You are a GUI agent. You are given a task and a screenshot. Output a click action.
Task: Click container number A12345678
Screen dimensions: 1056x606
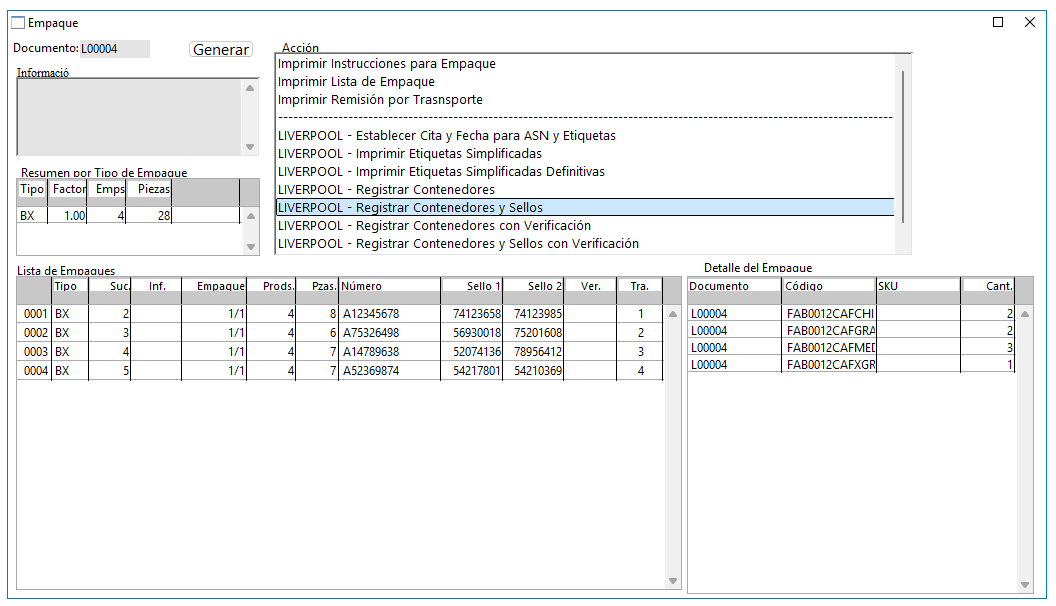(371, 314)
